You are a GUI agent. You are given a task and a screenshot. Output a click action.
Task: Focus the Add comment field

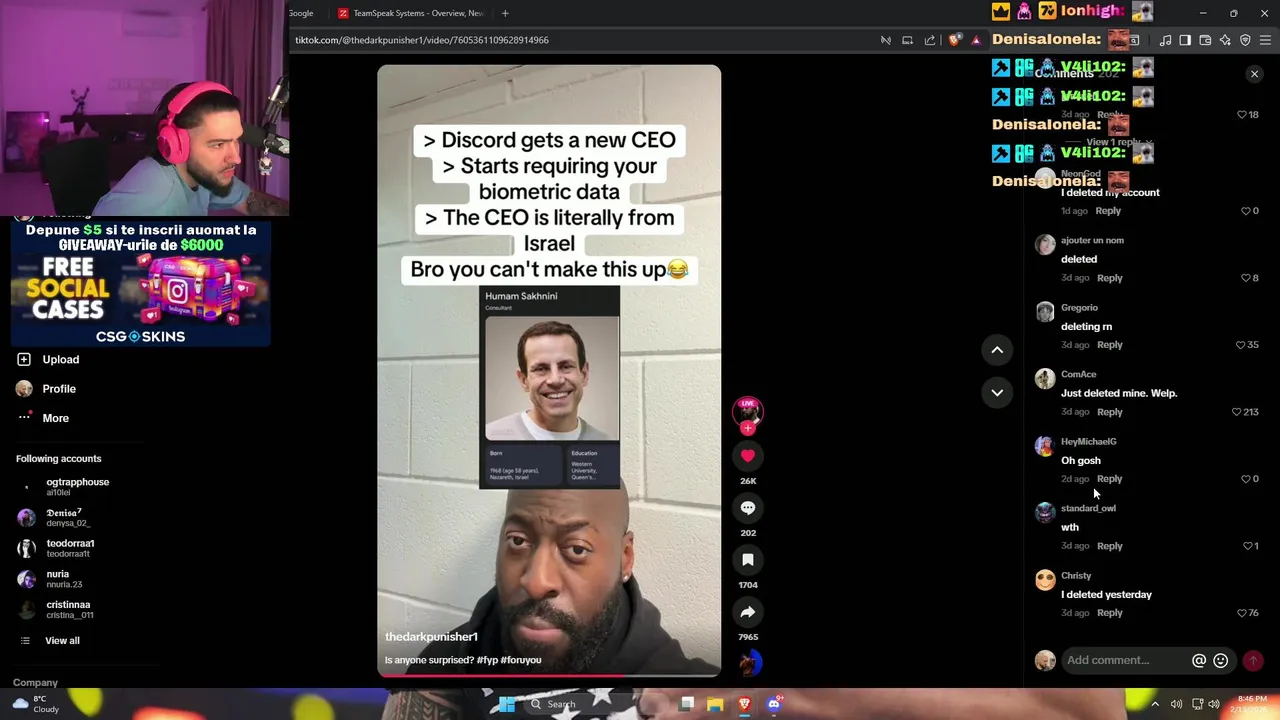pos(1125,660)
